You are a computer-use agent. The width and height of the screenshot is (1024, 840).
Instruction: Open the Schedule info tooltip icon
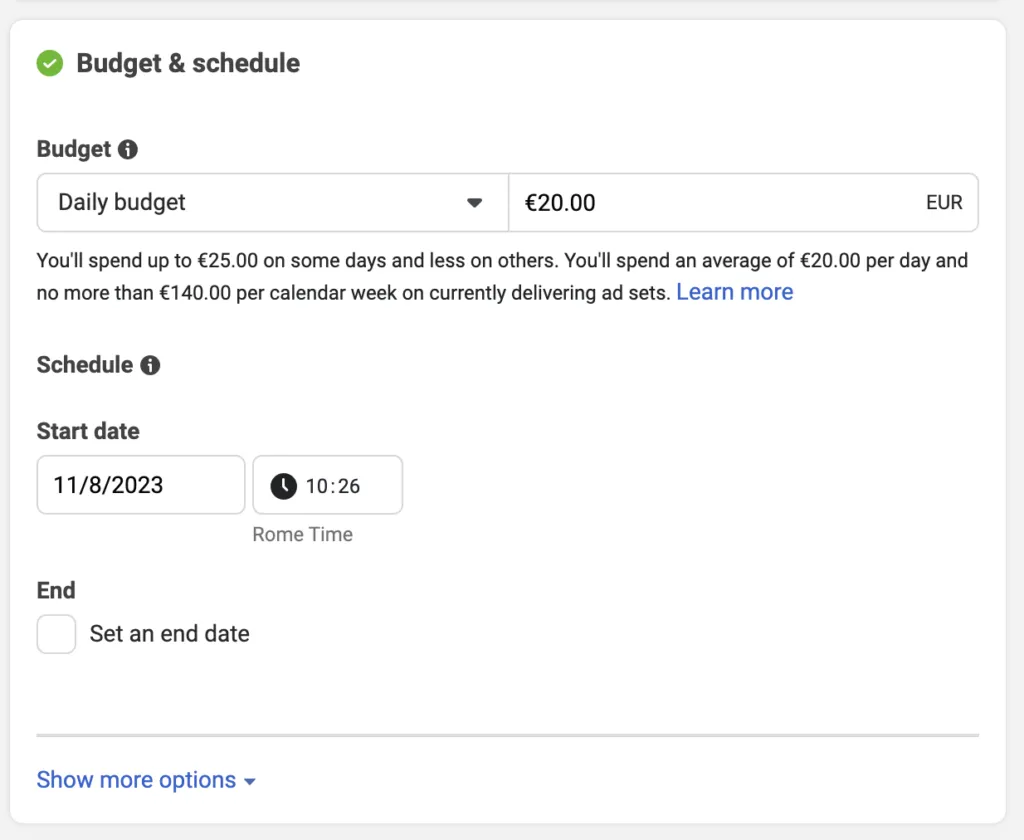151,365
